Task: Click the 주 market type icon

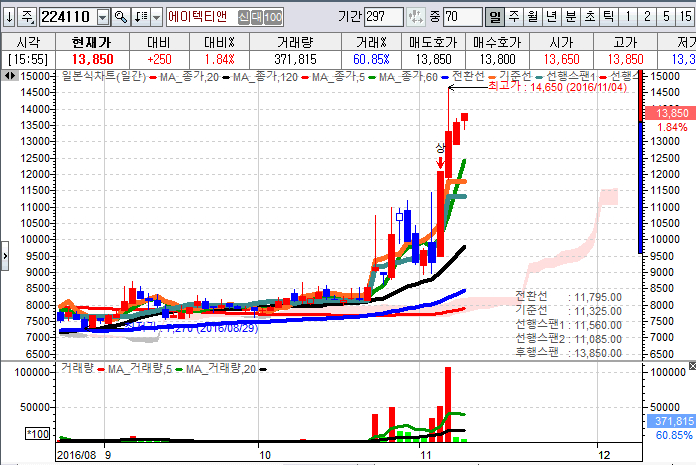Action: pos(27,17)
